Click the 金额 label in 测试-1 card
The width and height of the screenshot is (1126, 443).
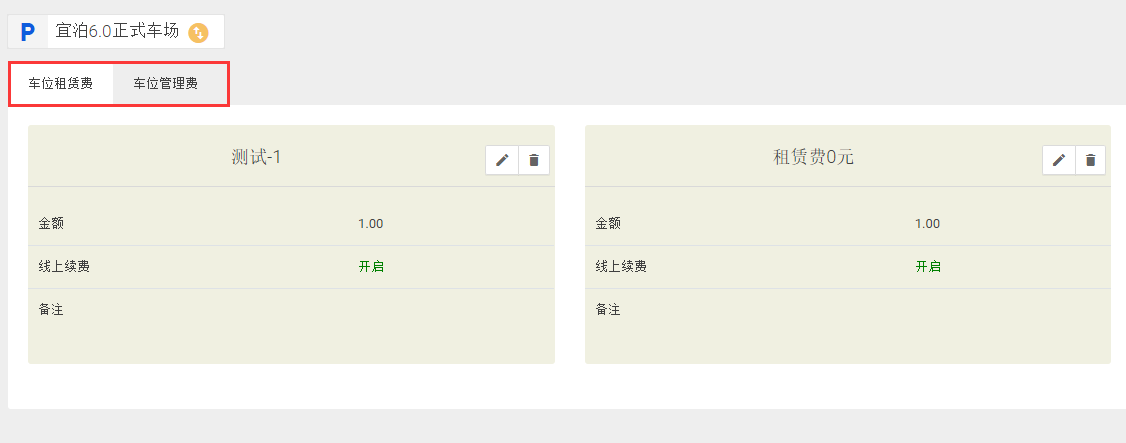51,224
